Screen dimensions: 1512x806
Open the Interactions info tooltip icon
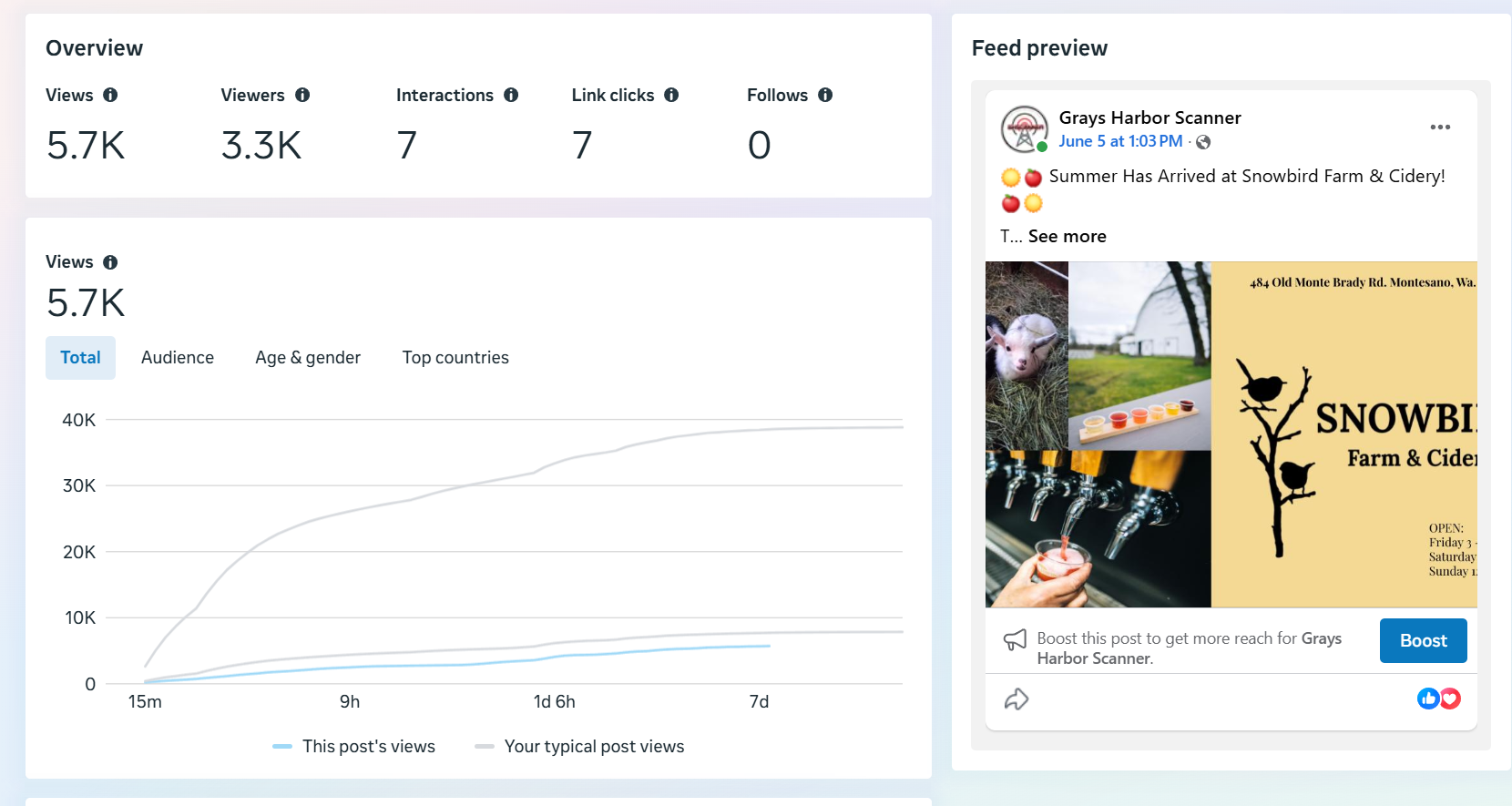point(511,95)
